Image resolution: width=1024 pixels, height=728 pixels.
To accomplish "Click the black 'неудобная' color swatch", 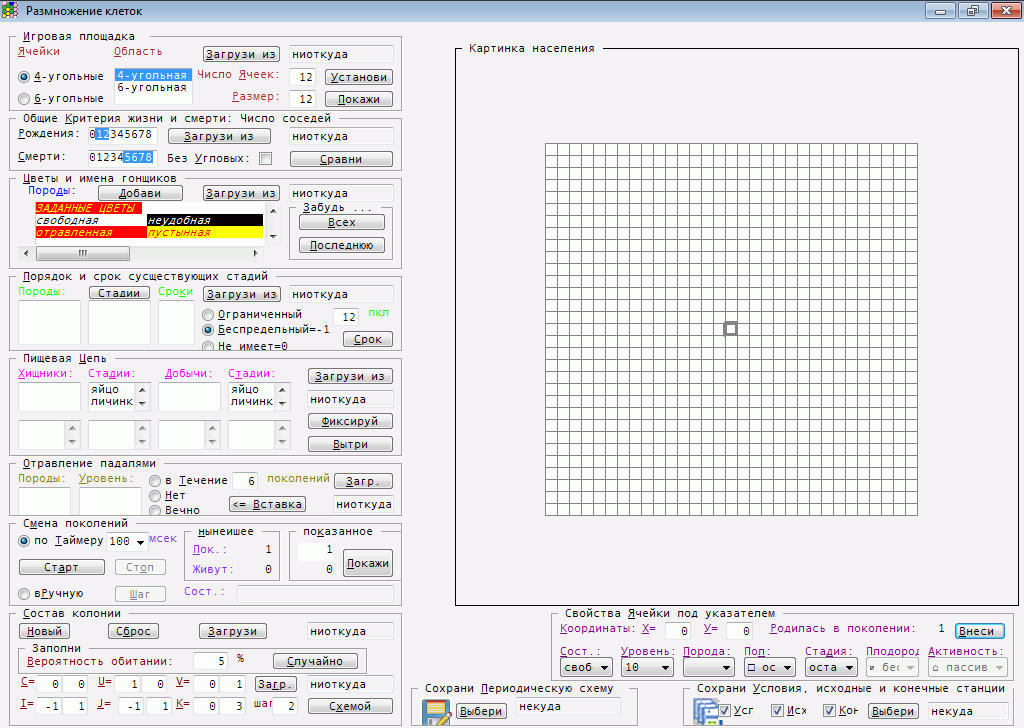I will tap(205, 220).
